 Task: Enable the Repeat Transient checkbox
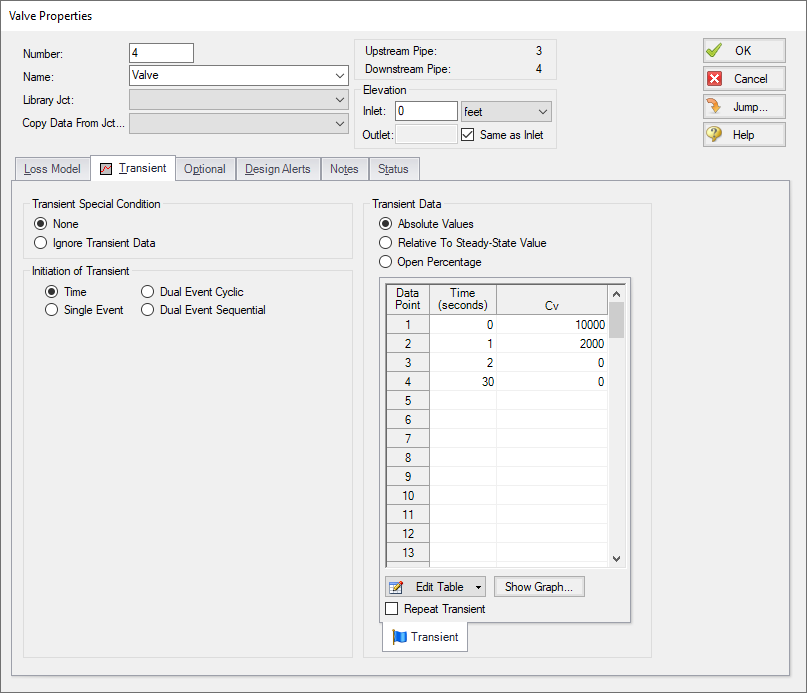(392, 608)
